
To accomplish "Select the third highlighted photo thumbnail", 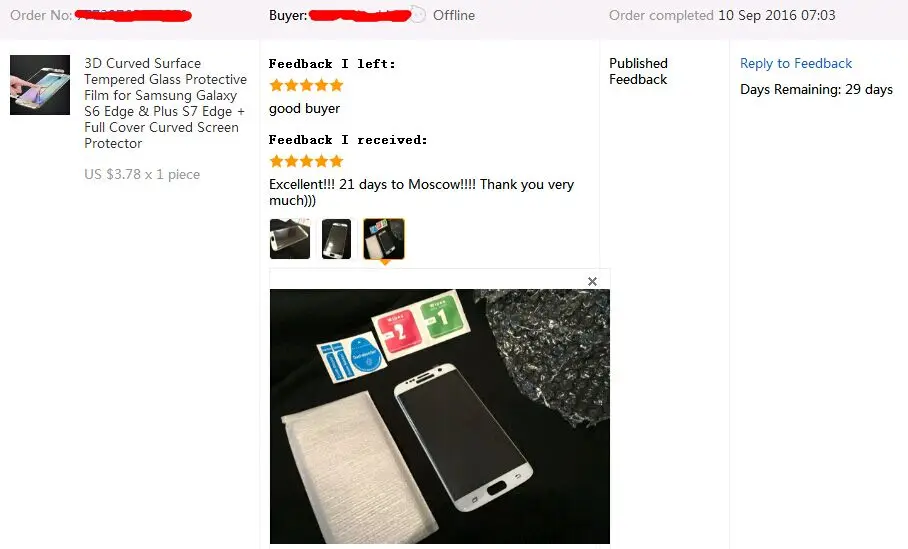I will 384,239.
